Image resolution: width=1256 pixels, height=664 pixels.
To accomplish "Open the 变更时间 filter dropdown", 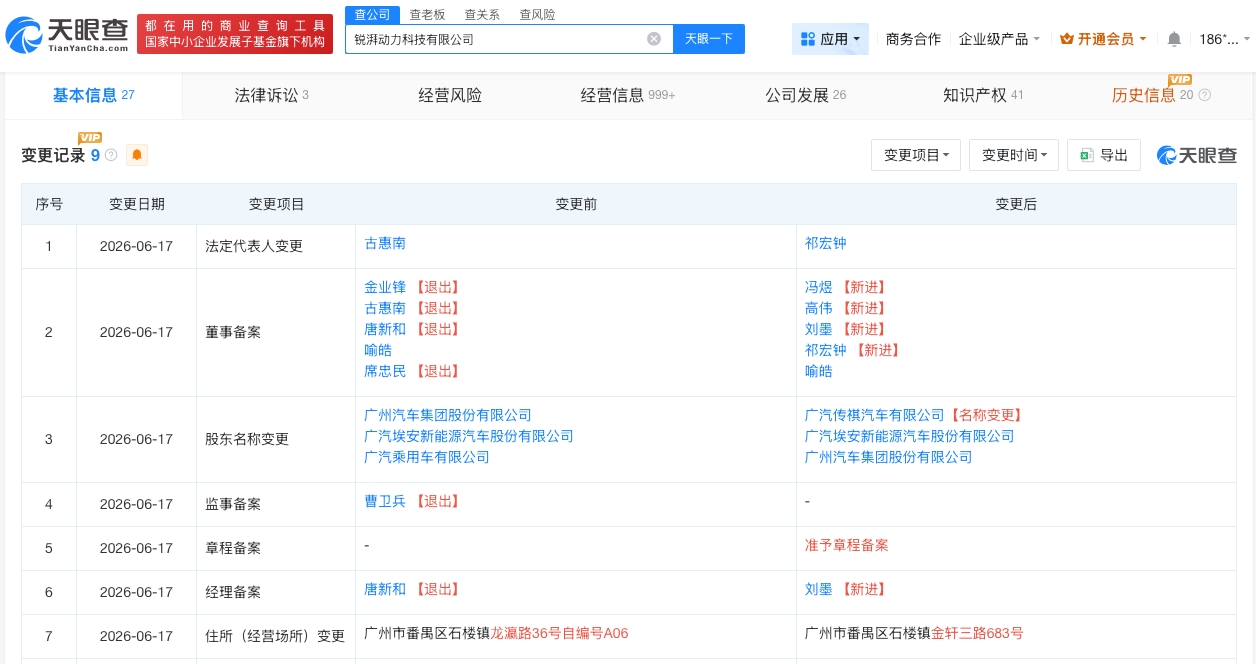I will [1014, 155].
